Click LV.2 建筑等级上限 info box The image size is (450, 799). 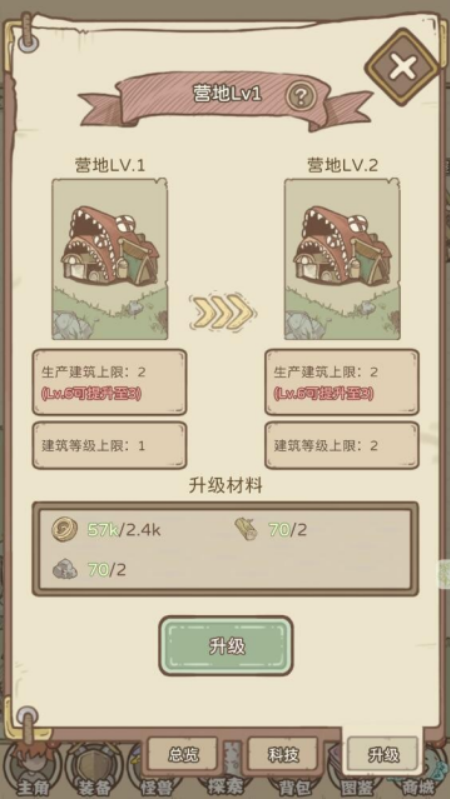(x=342, y=445)
